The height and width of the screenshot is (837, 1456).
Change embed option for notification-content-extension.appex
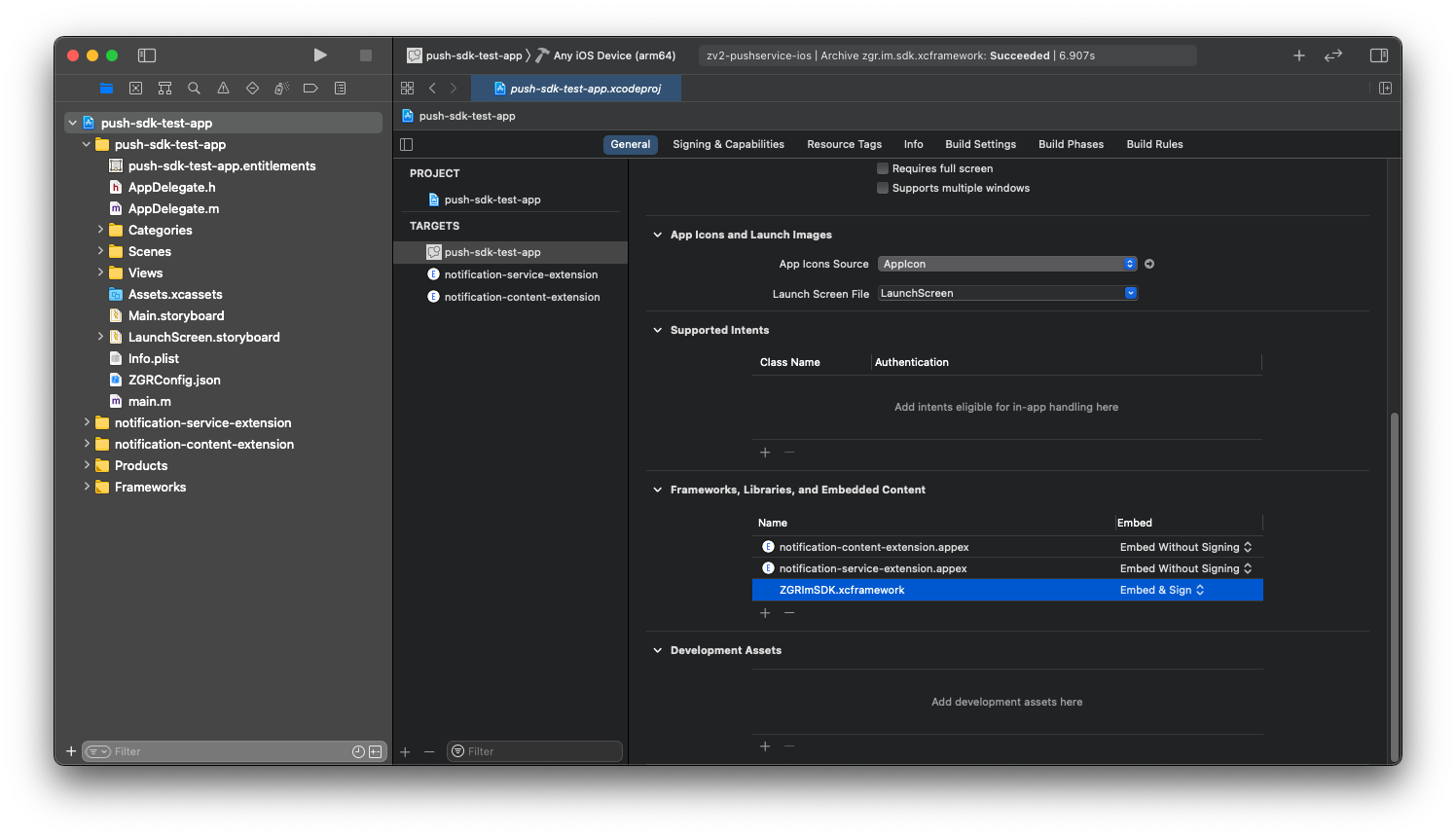(x=1185, y=547)
